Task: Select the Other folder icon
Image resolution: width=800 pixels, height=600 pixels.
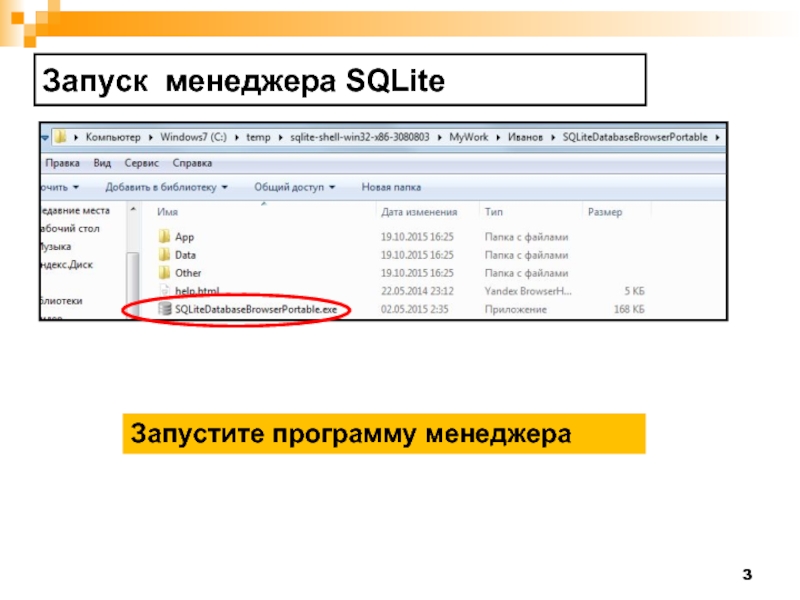Action: 165,273
